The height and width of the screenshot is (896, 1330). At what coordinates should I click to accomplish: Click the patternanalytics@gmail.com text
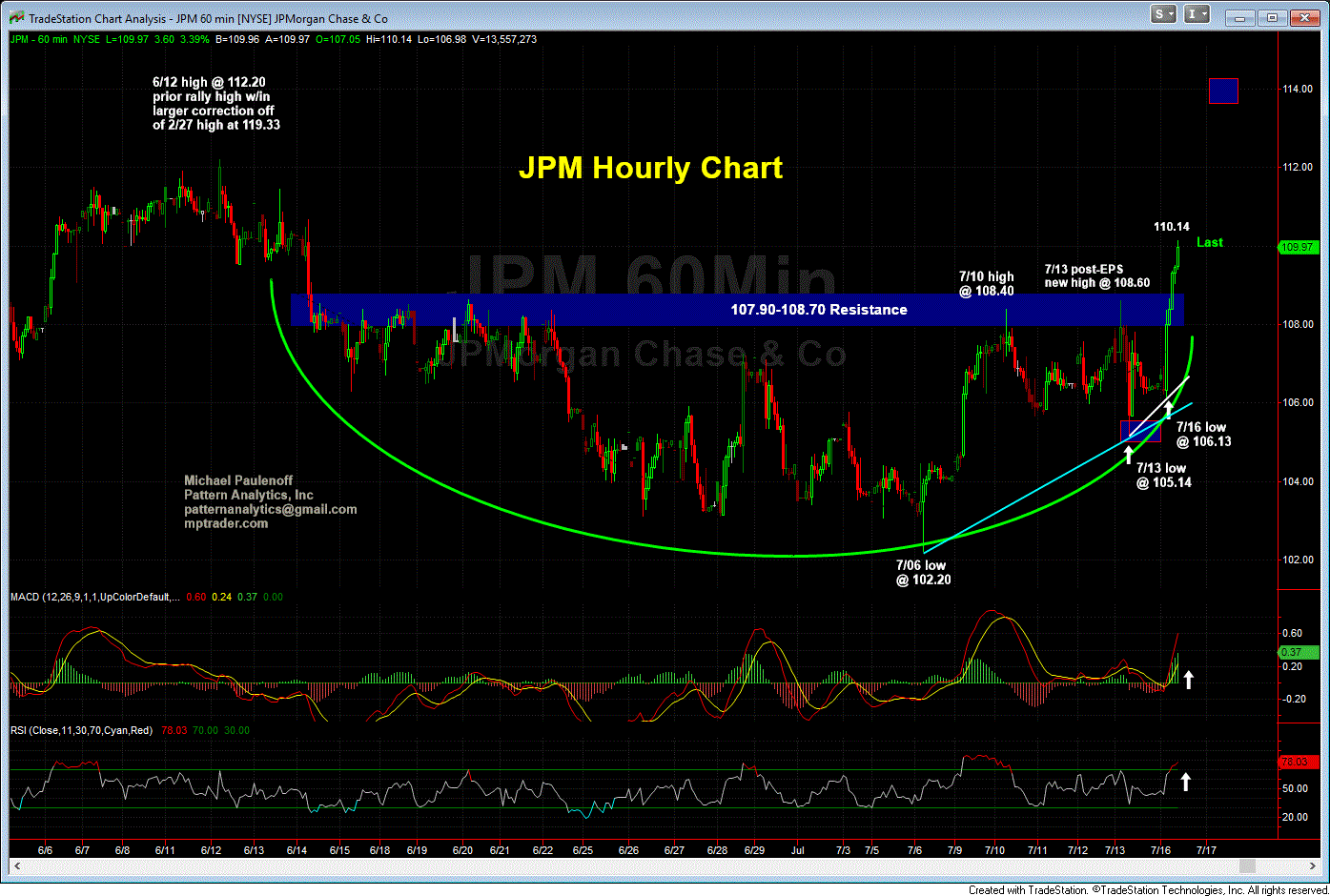coord(271,509)
